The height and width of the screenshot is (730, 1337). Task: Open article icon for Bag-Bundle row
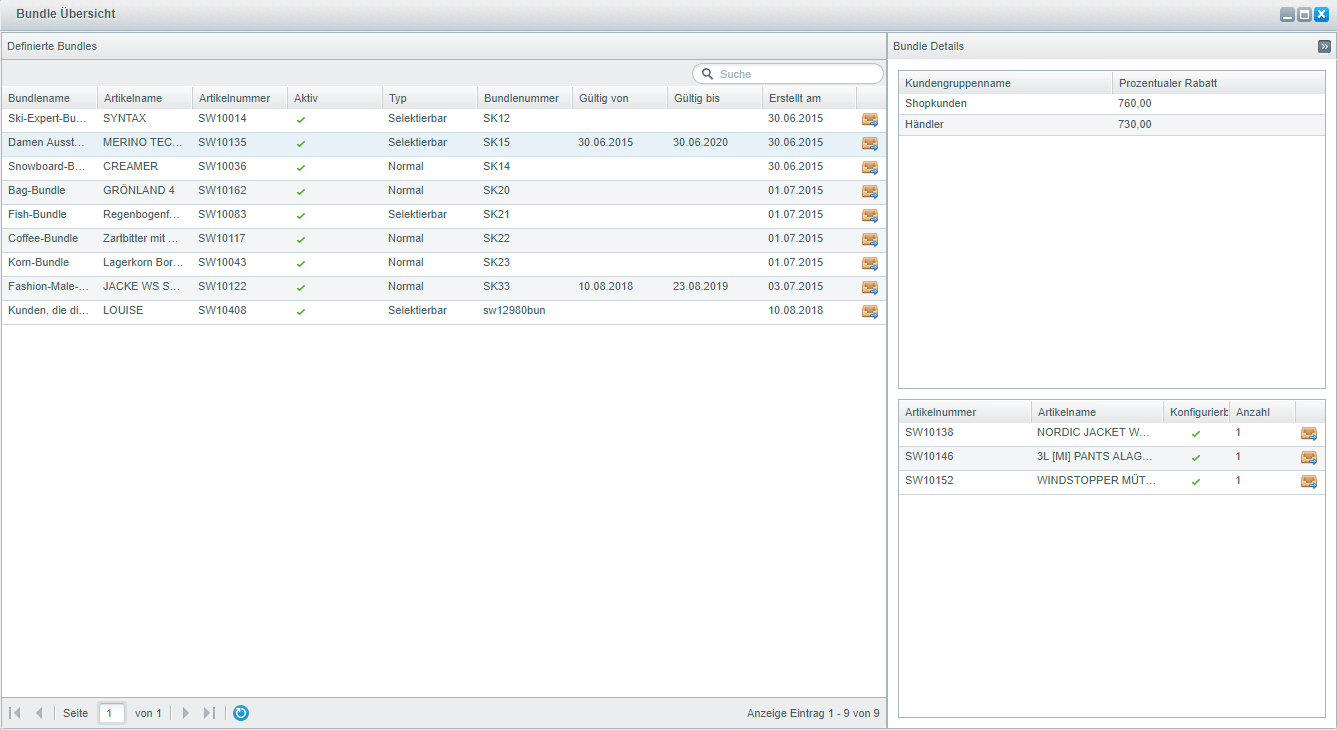(870, 191)
